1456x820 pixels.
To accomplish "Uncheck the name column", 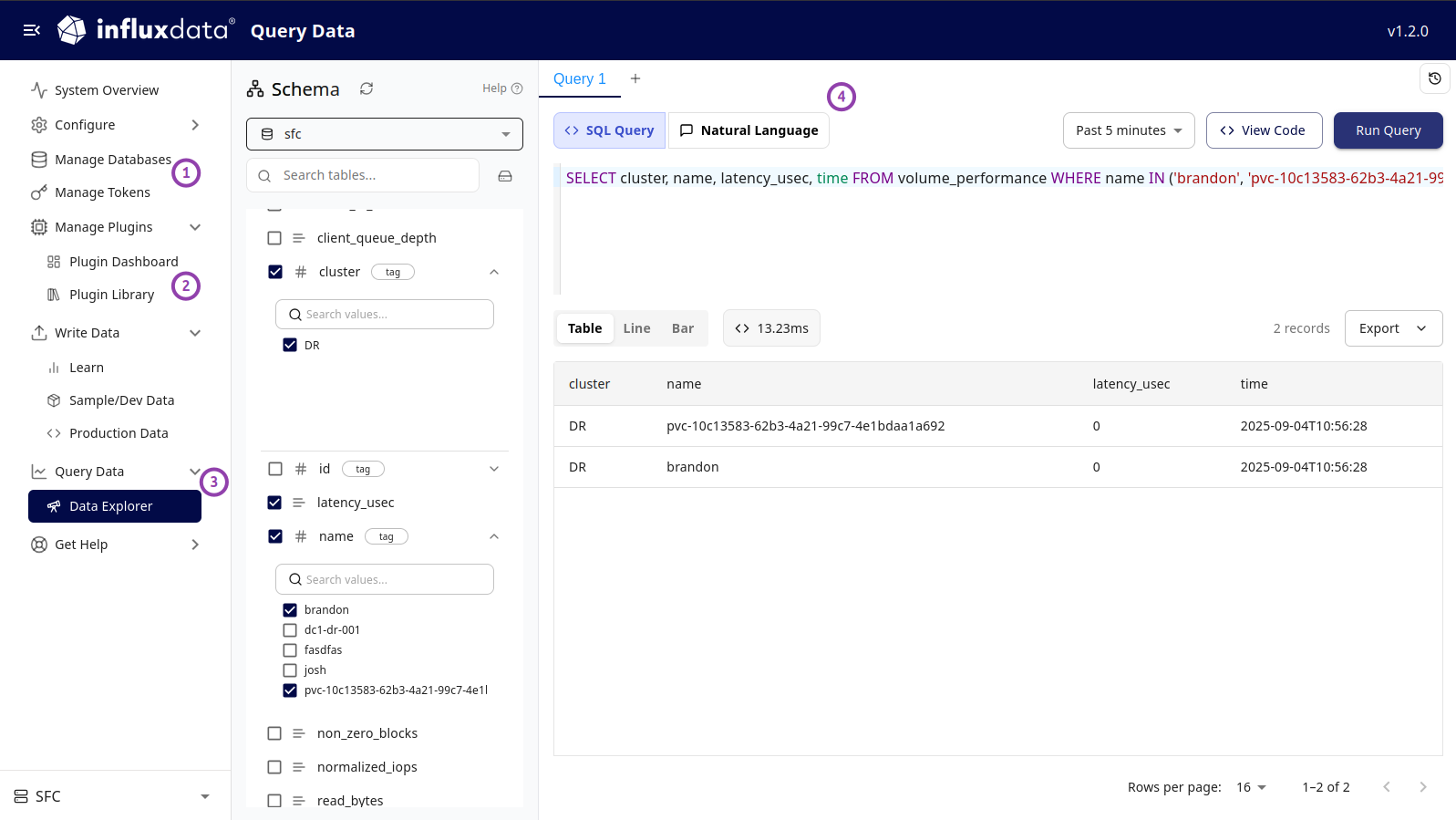I will pyautogui.click(x=275, y=536).
